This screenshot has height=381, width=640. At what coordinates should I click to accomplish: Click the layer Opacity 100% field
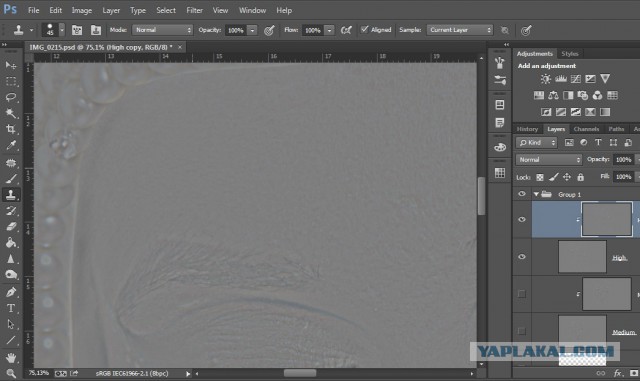pyautogui.click(x=623, y=160)
